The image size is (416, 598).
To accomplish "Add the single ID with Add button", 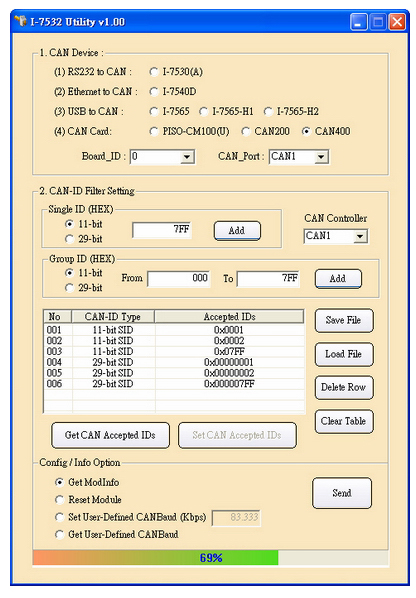I will click(x=237, y=231).
